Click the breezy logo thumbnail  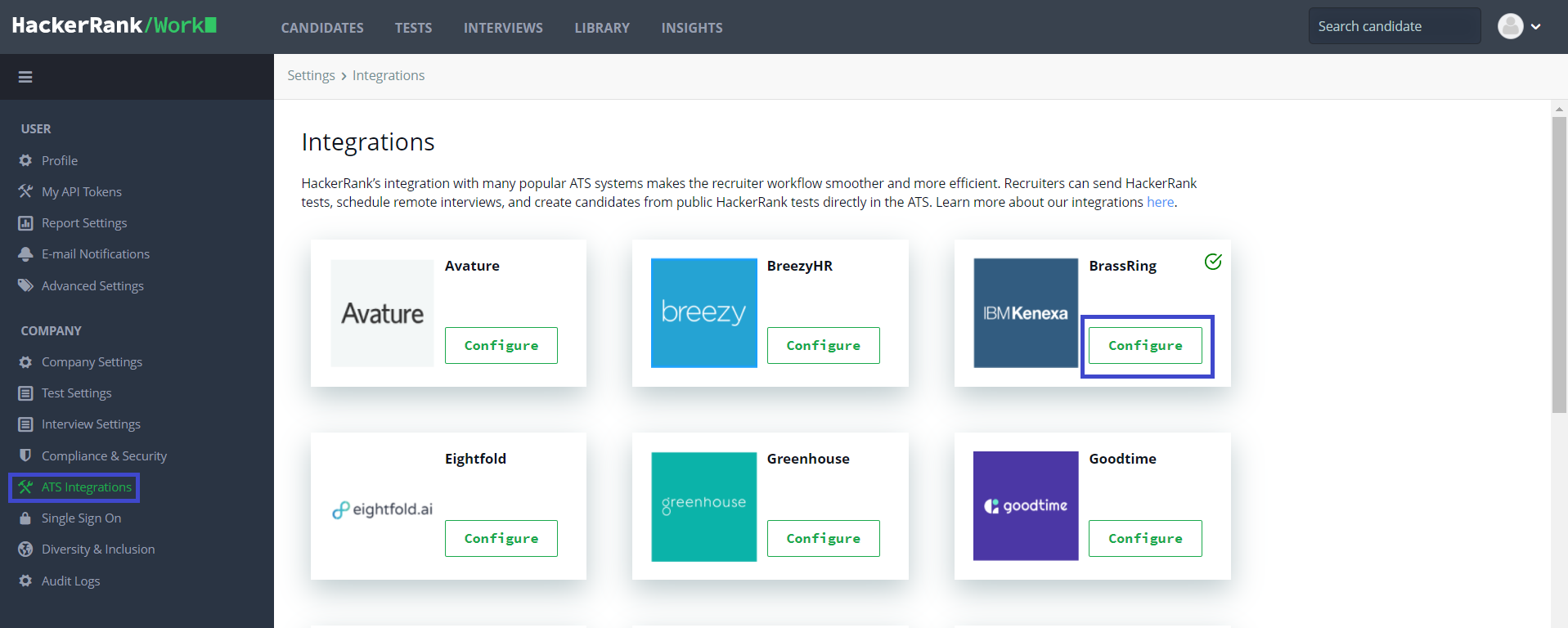click(x=704, y=313)
